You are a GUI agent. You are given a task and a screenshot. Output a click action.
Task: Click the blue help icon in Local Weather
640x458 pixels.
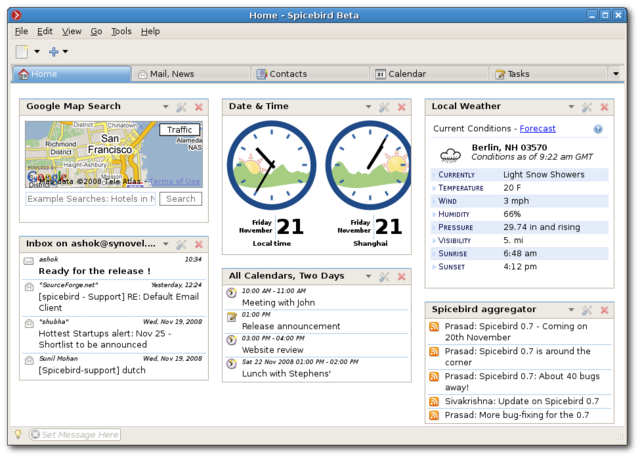(x=598, y=129)
